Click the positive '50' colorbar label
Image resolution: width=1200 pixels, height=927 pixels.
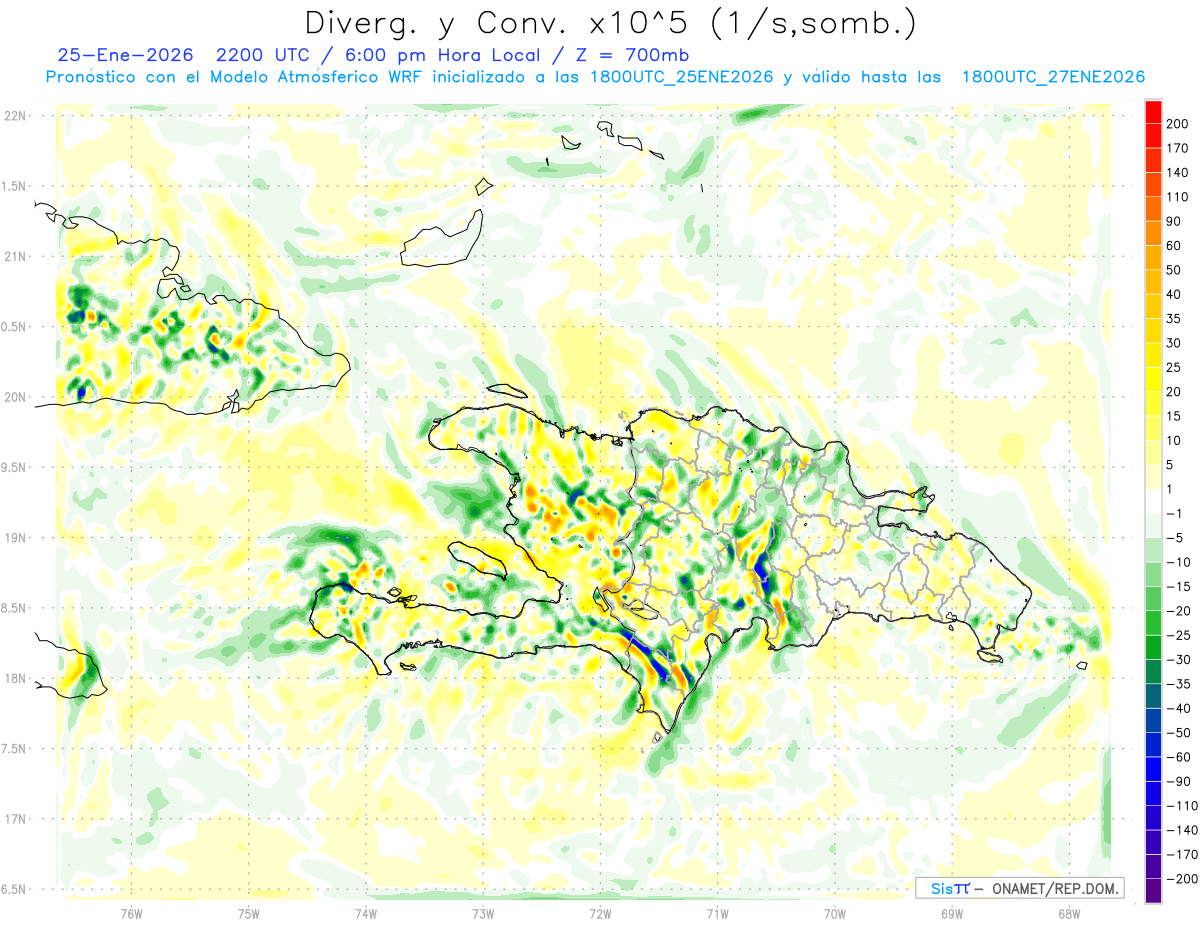click(1175, 270)
